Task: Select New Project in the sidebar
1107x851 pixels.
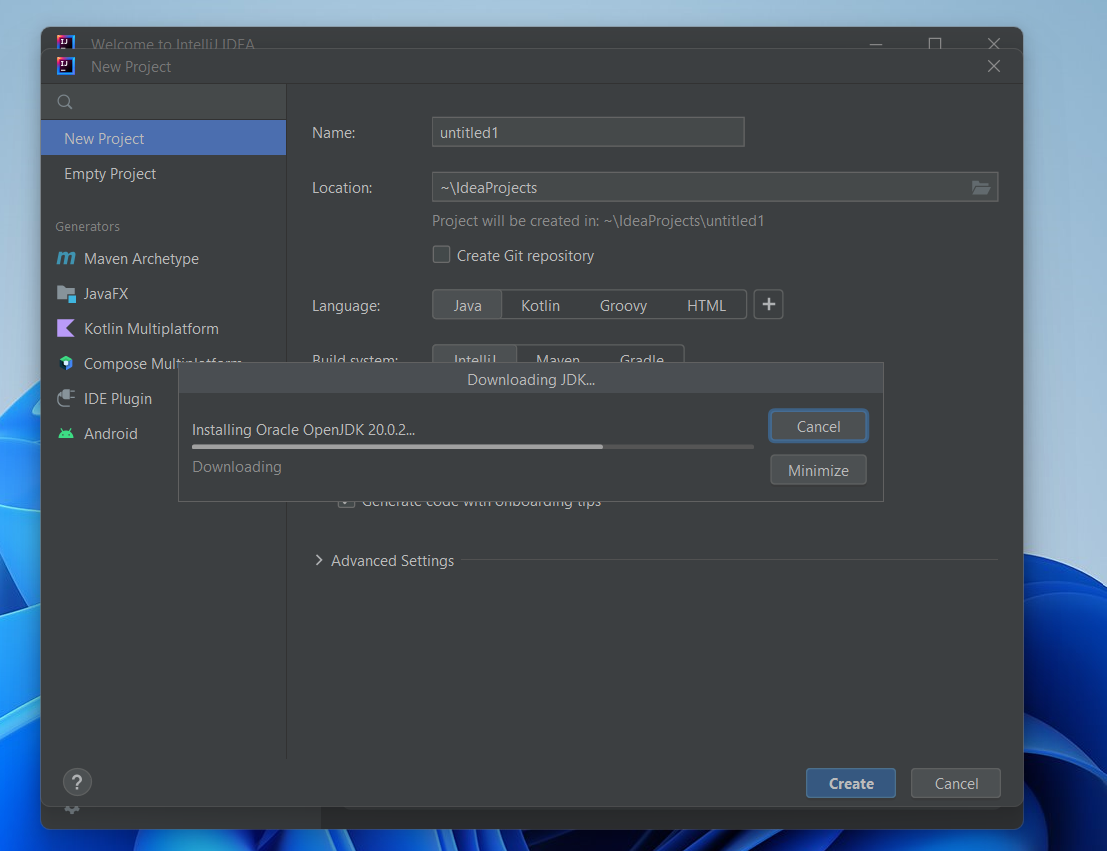Action: (163, 138)
